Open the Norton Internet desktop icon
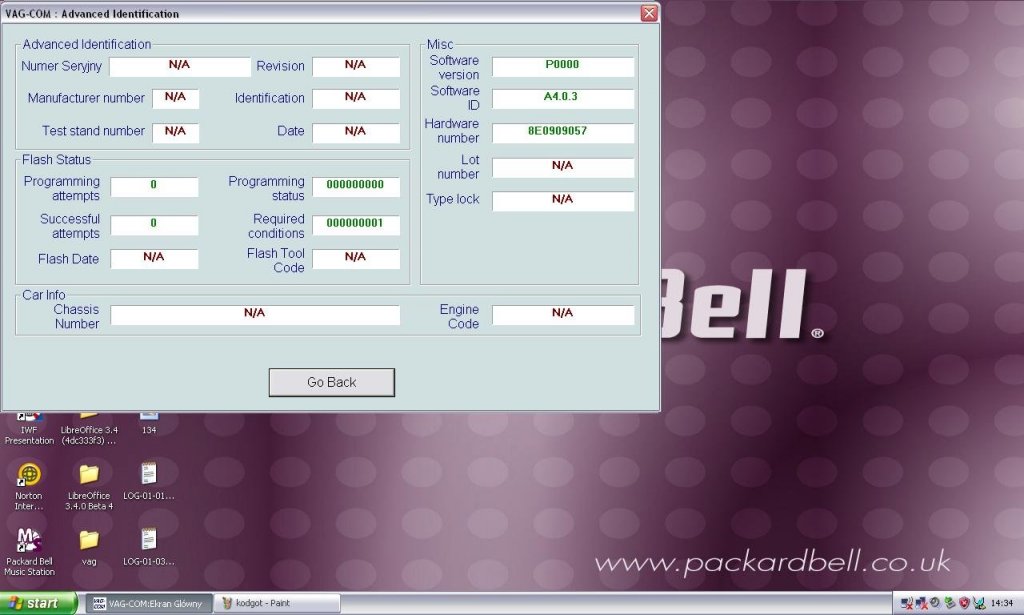The height and width of the screenshot is (615, 1024). click(x=29, y=486)
